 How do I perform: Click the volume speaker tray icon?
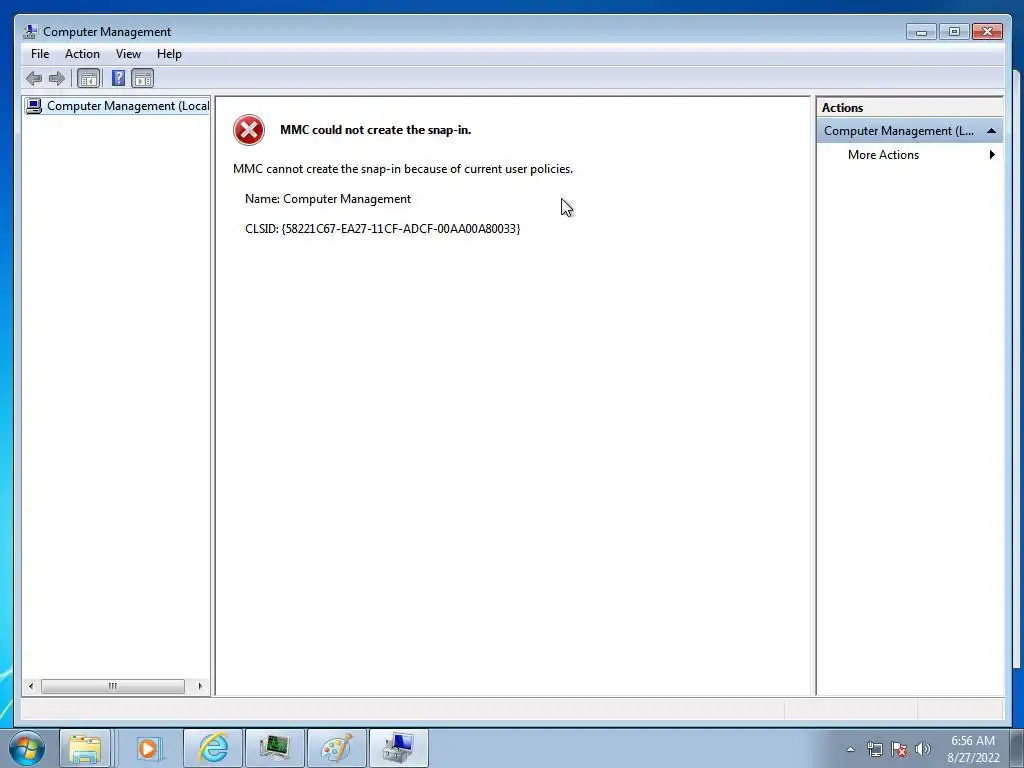(x=923, y=750)
